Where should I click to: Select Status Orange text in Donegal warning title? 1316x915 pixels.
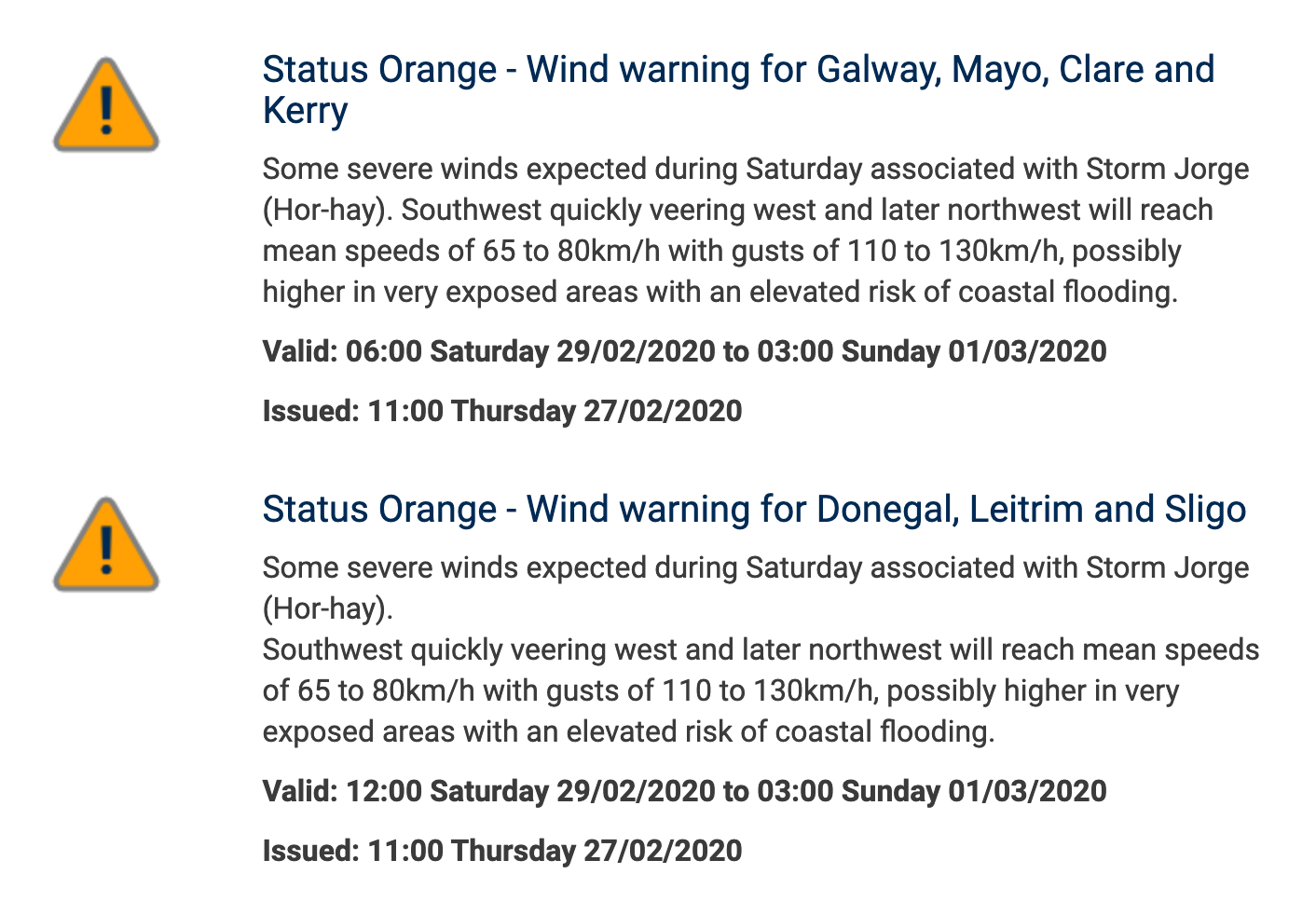point(379,510)
